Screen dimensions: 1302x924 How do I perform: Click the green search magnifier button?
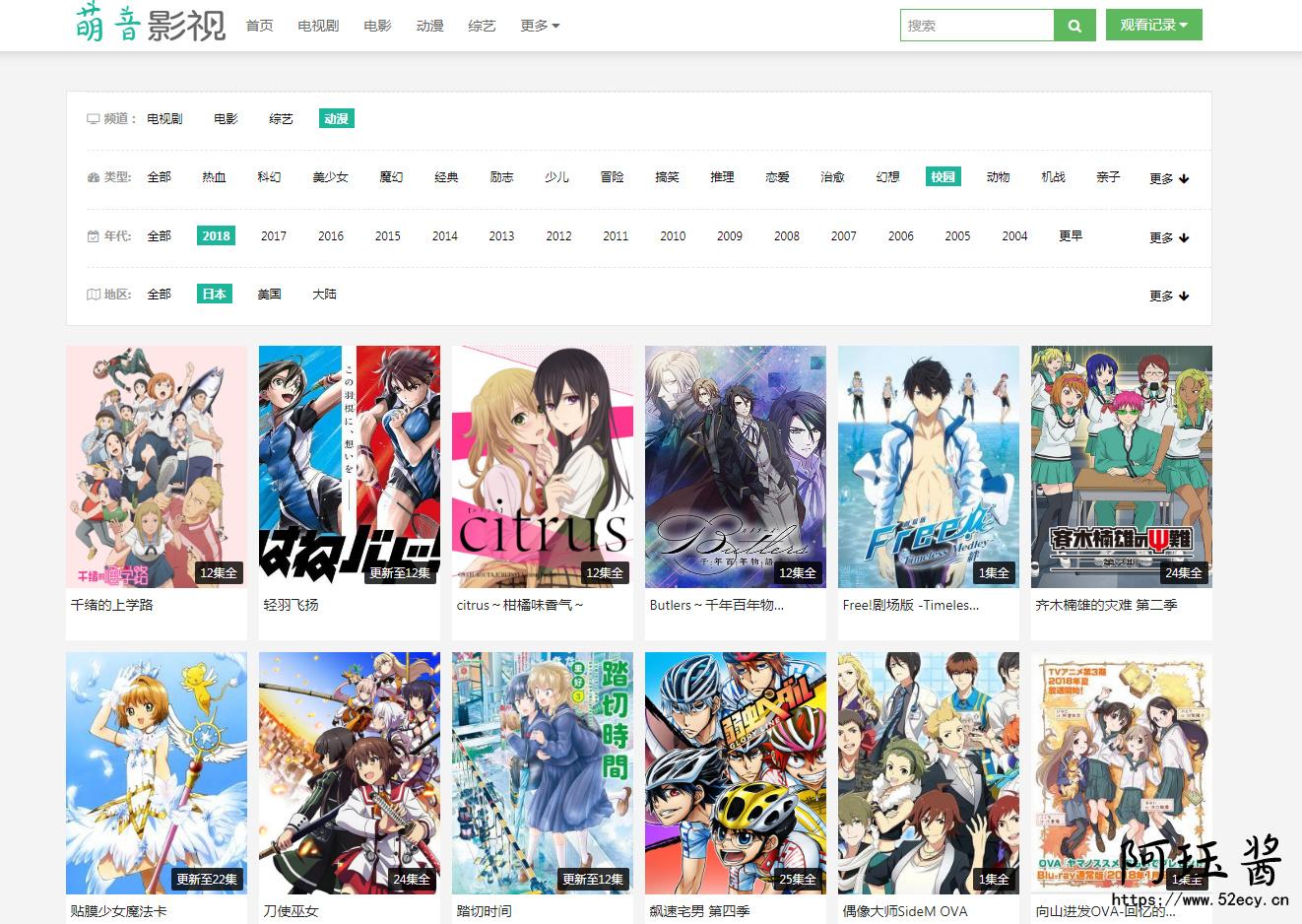(x=1074, y=26)
